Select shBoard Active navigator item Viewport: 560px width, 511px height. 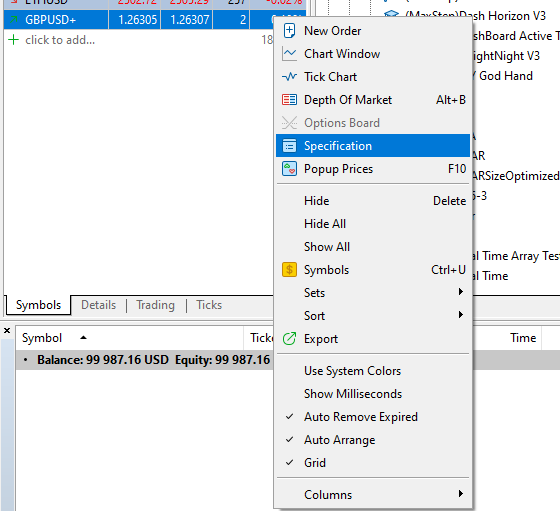click(x=516, y=36)
